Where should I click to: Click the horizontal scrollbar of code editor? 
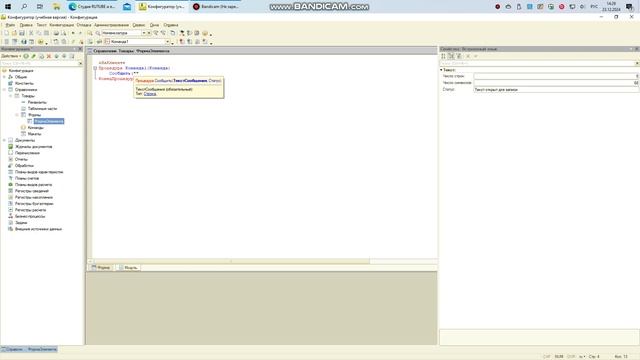(x=231, y=261)
